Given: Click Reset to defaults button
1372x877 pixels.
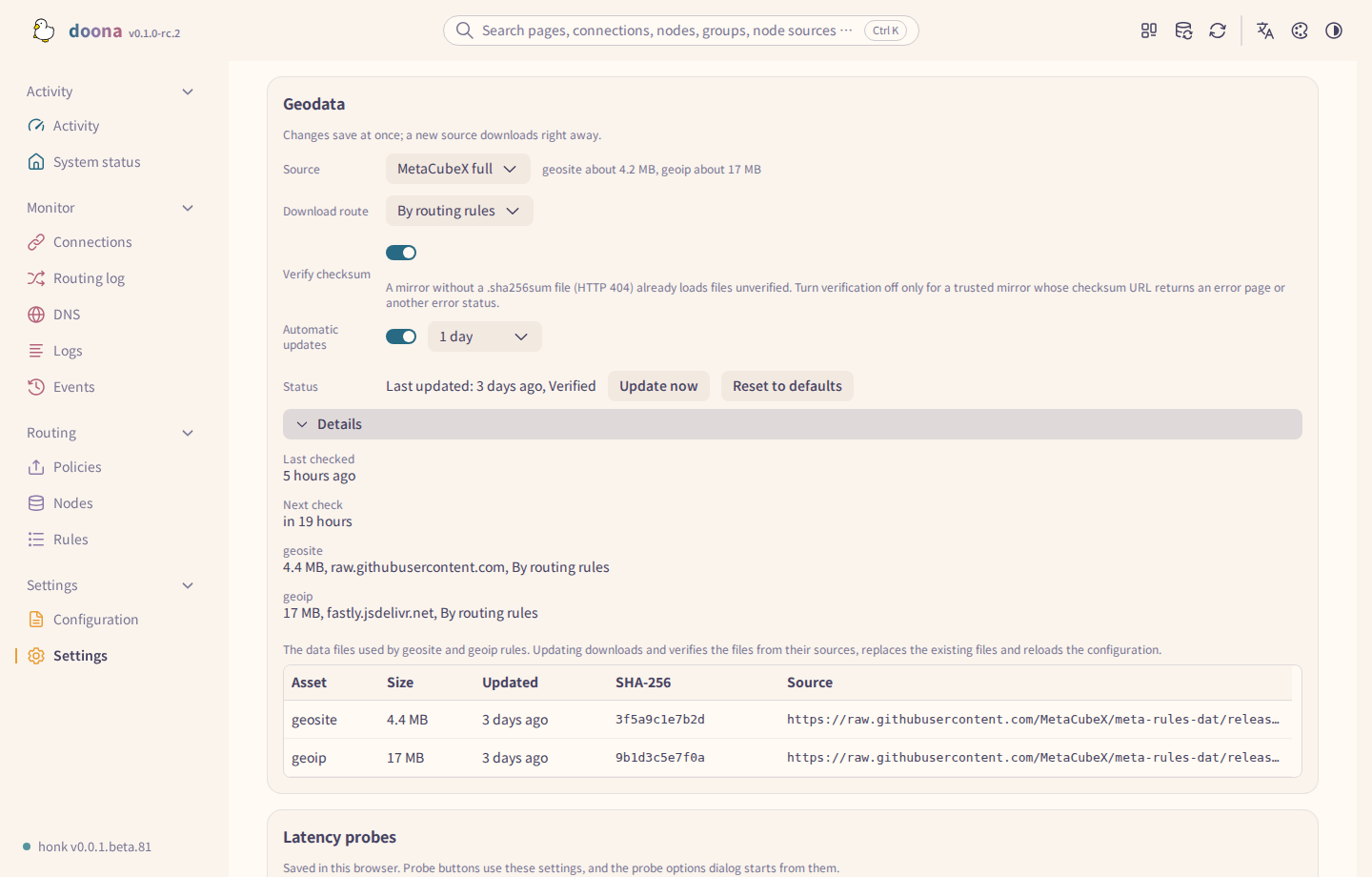Looking at the screenshot, I should [787, 386].
